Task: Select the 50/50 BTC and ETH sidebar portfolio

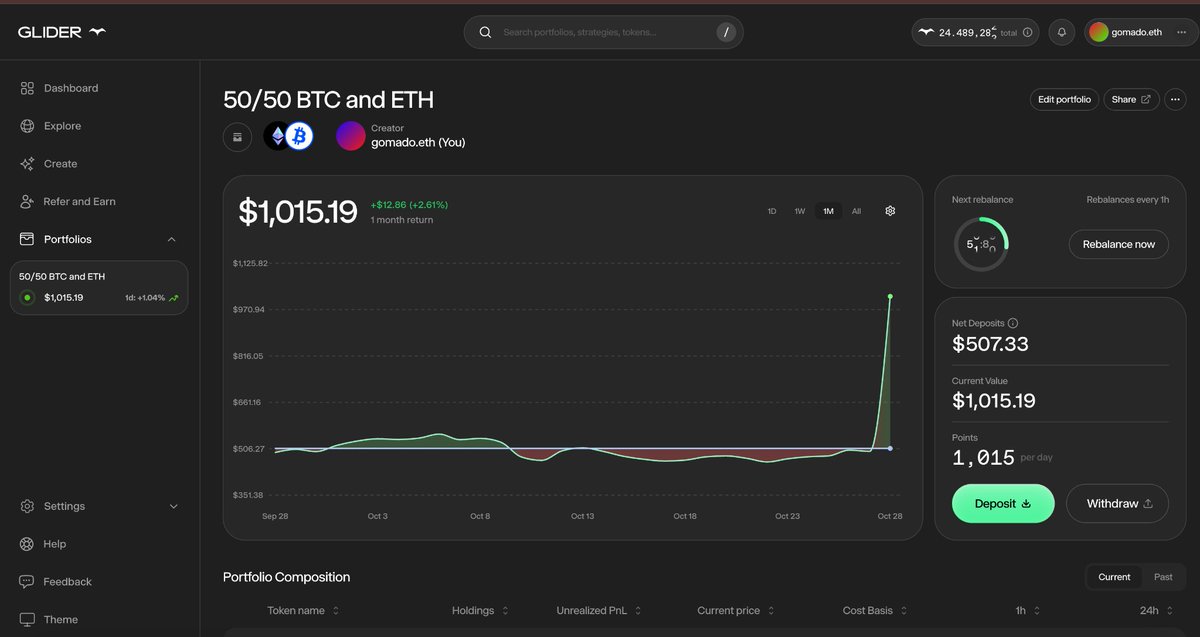Action: coord(99,288)
